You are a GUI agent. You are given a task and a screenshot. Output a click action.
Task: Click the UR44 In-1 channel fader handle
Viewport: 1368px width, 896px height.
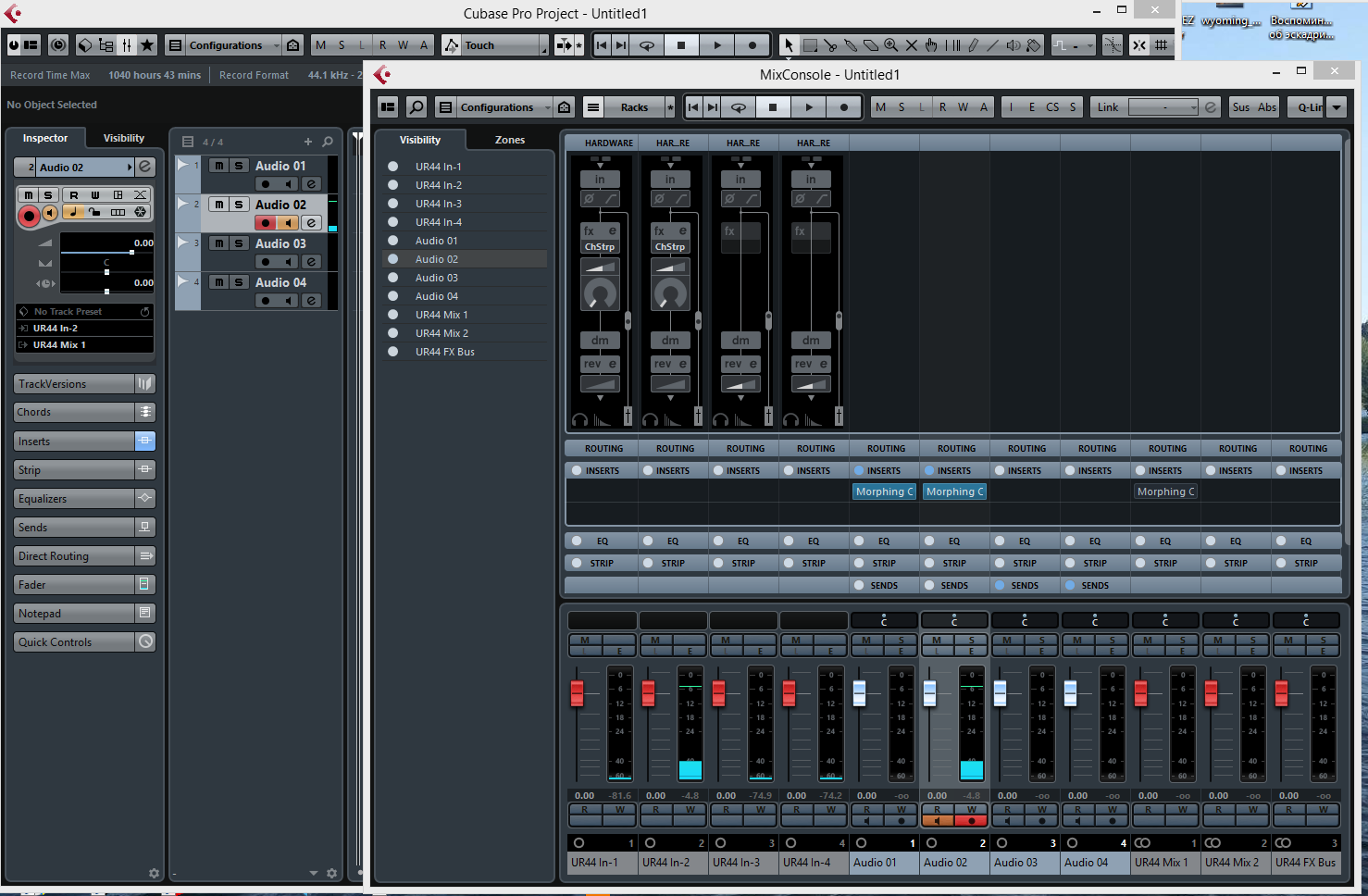[x=578, y=692]
